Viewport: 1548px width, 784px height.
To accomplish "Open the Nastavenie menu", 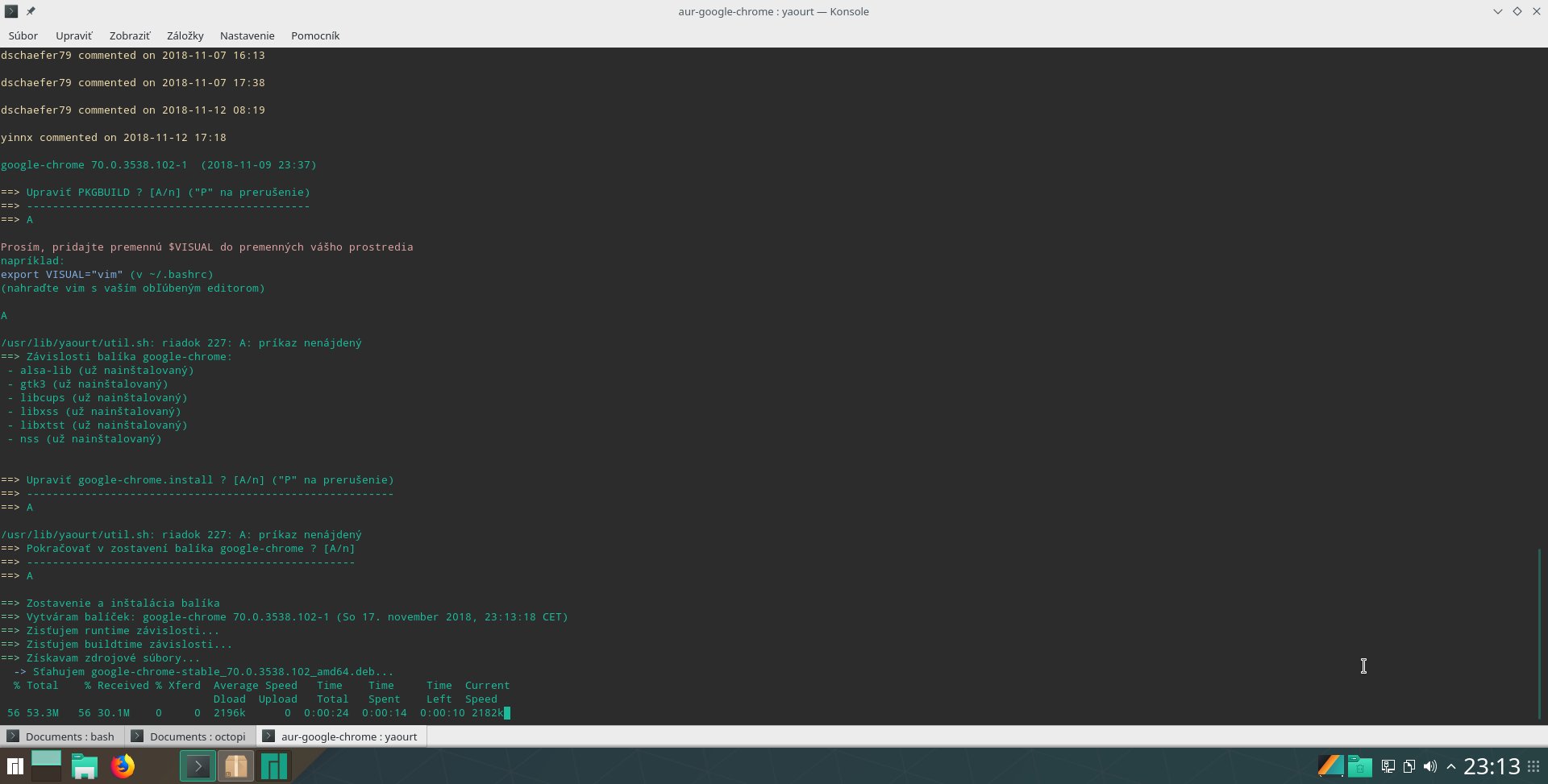I will point(248,35).
